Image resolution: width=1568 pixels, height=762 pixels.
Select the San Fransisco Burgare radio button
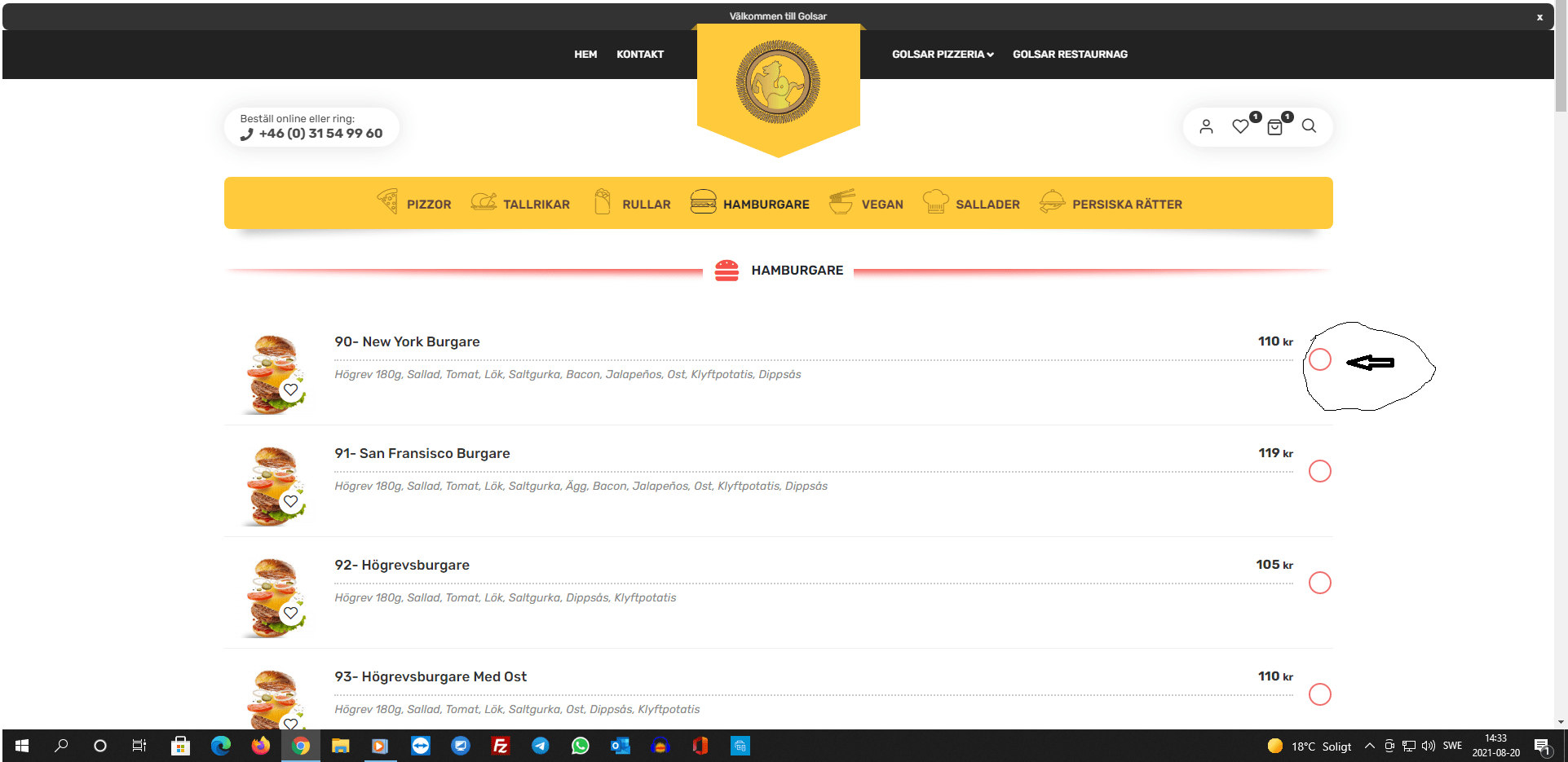coord(1320,471)
